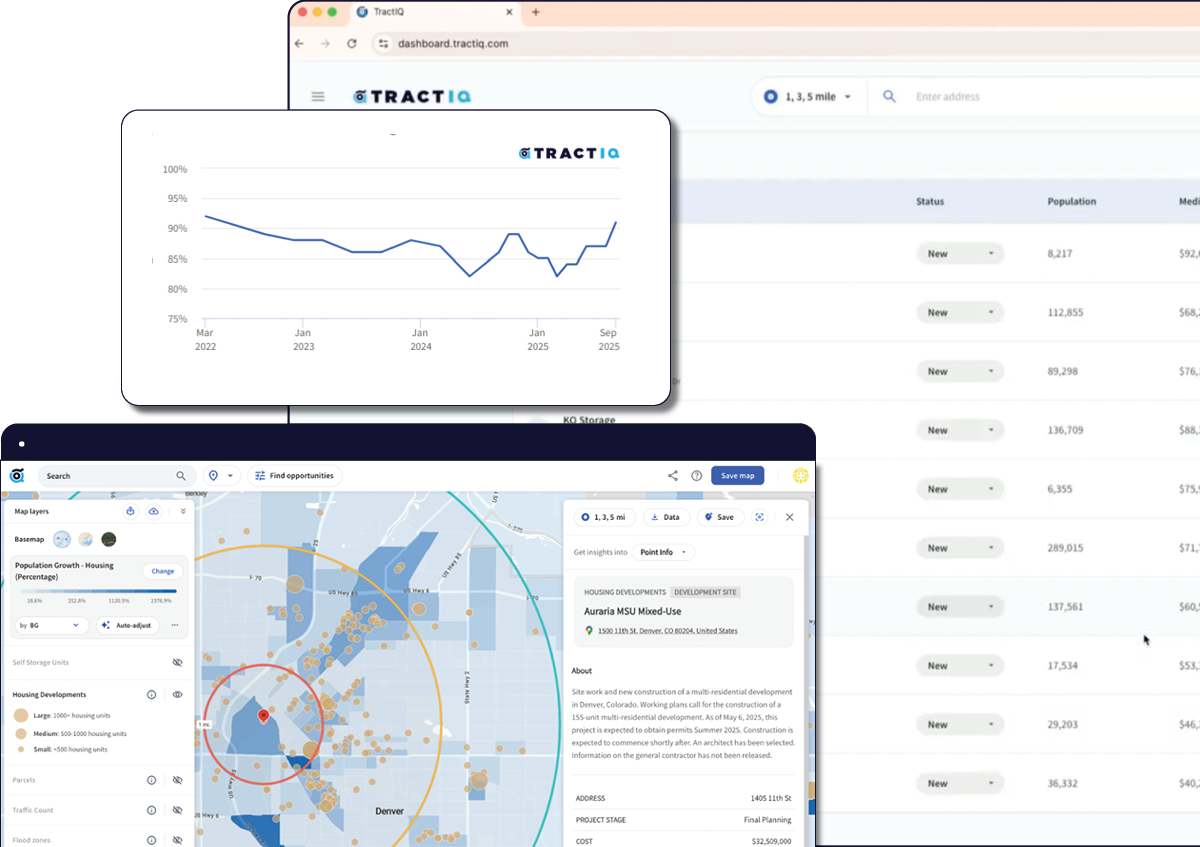Click the share icon beside Save map
1200x847 pixels.
[x=673, y=476]
